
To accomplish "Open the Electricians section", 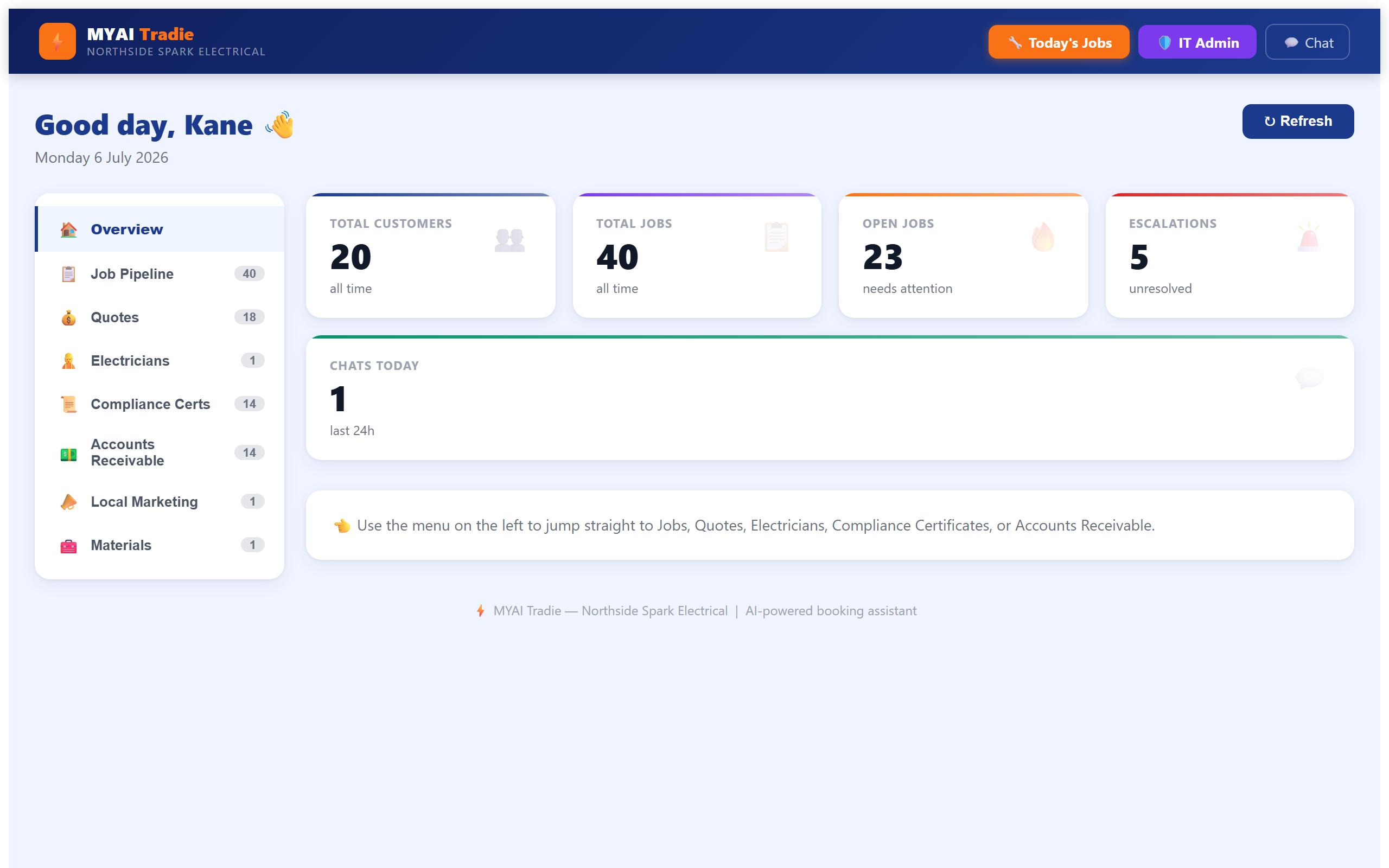I will (160, 361).
